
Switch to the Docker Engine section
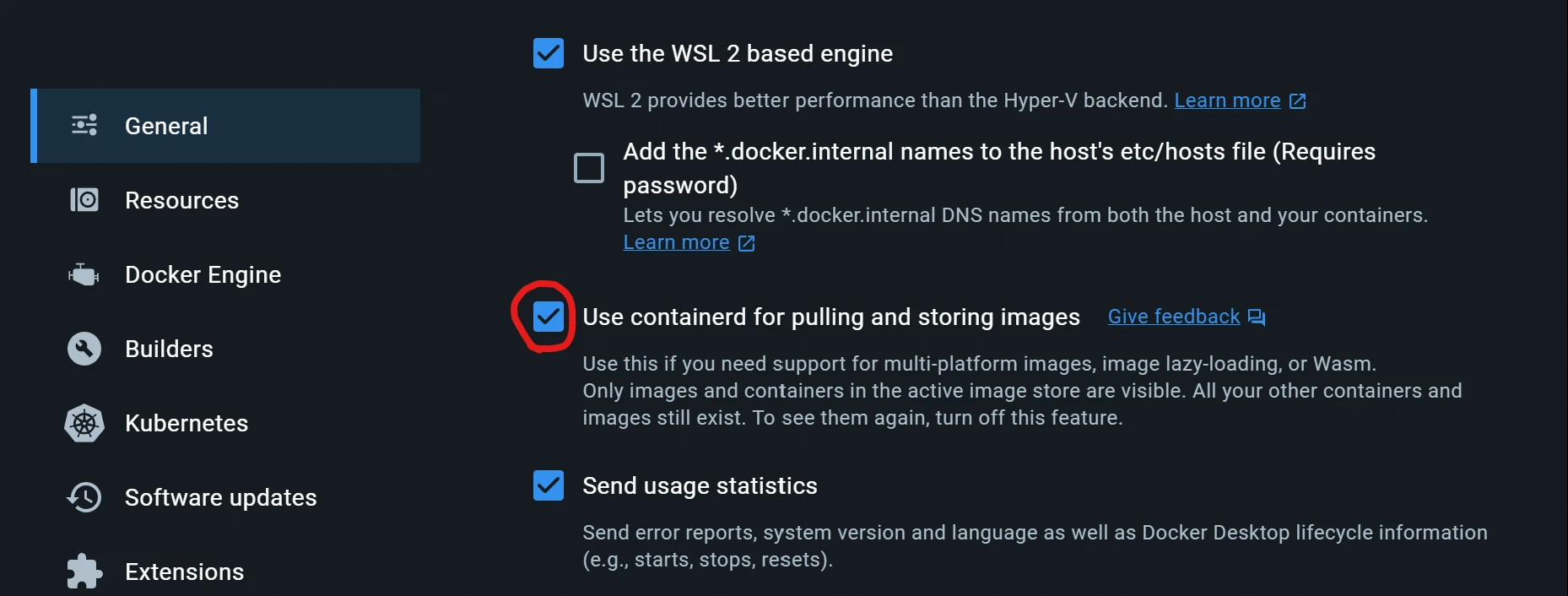203,274
